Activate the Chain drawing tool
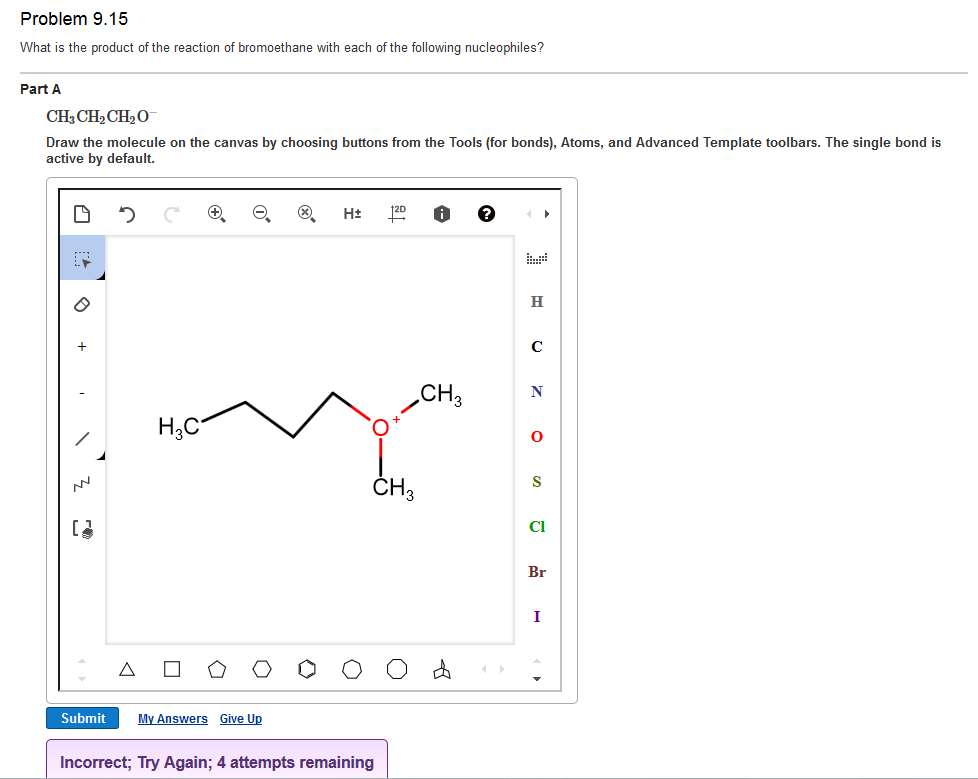The image size is (978, 779). (x=82, y=482)
